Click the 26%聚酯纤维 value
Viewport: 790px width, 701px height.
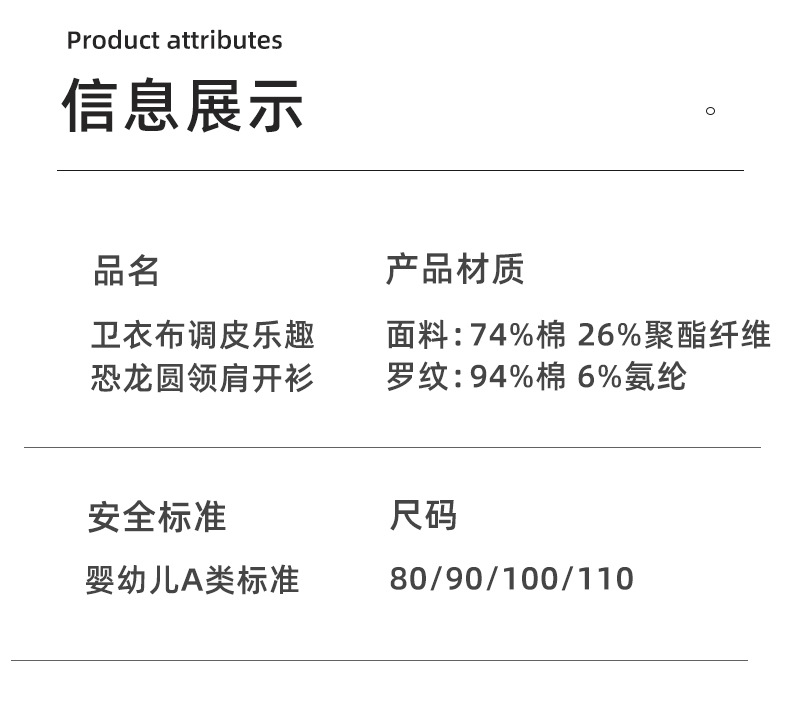coord(674,335)
